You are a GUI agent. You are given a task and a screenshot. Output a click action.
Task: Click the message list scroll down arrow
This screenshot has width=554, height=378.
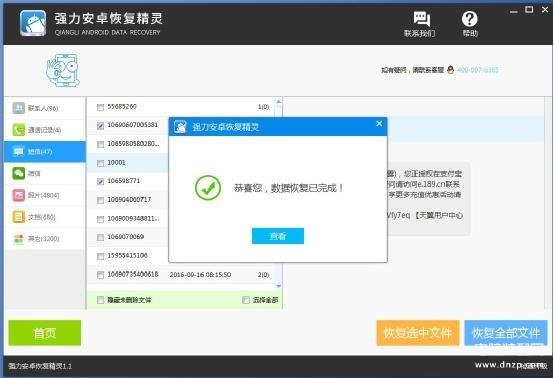click(x=278, y=285)
